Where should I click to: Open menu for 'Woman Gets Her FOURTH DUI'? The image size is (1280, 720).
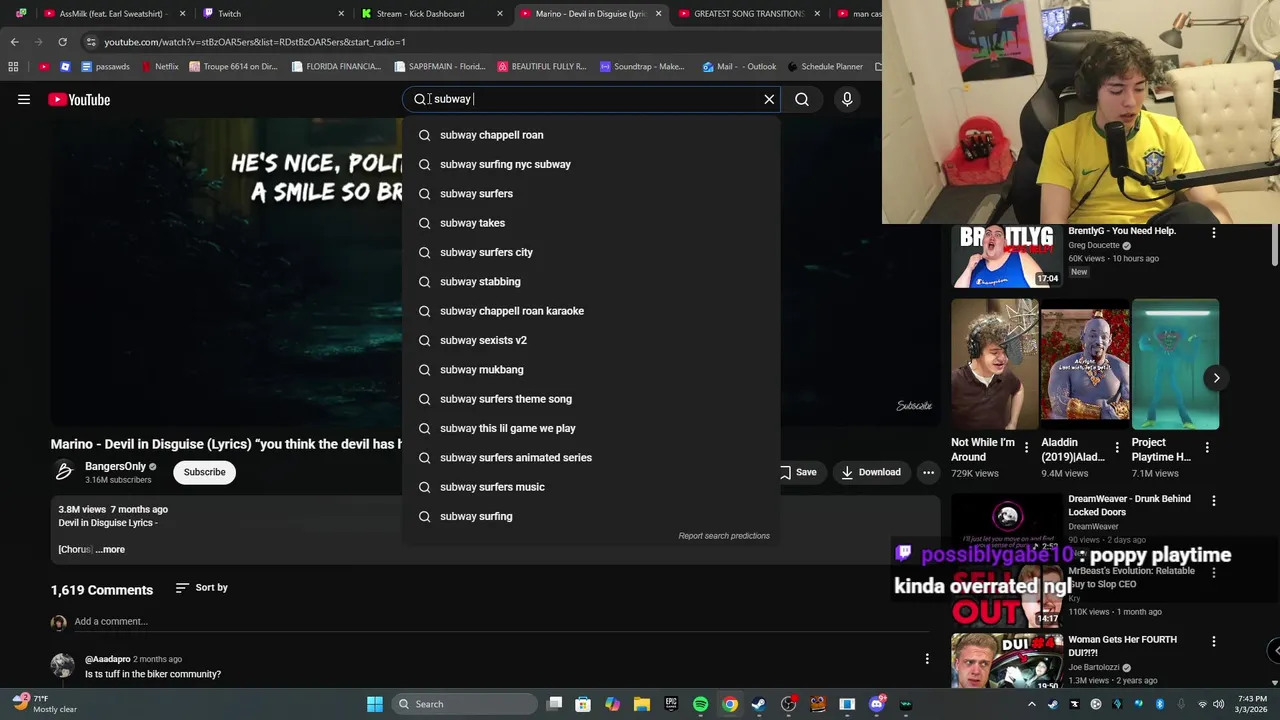(x=1214, y=641)
